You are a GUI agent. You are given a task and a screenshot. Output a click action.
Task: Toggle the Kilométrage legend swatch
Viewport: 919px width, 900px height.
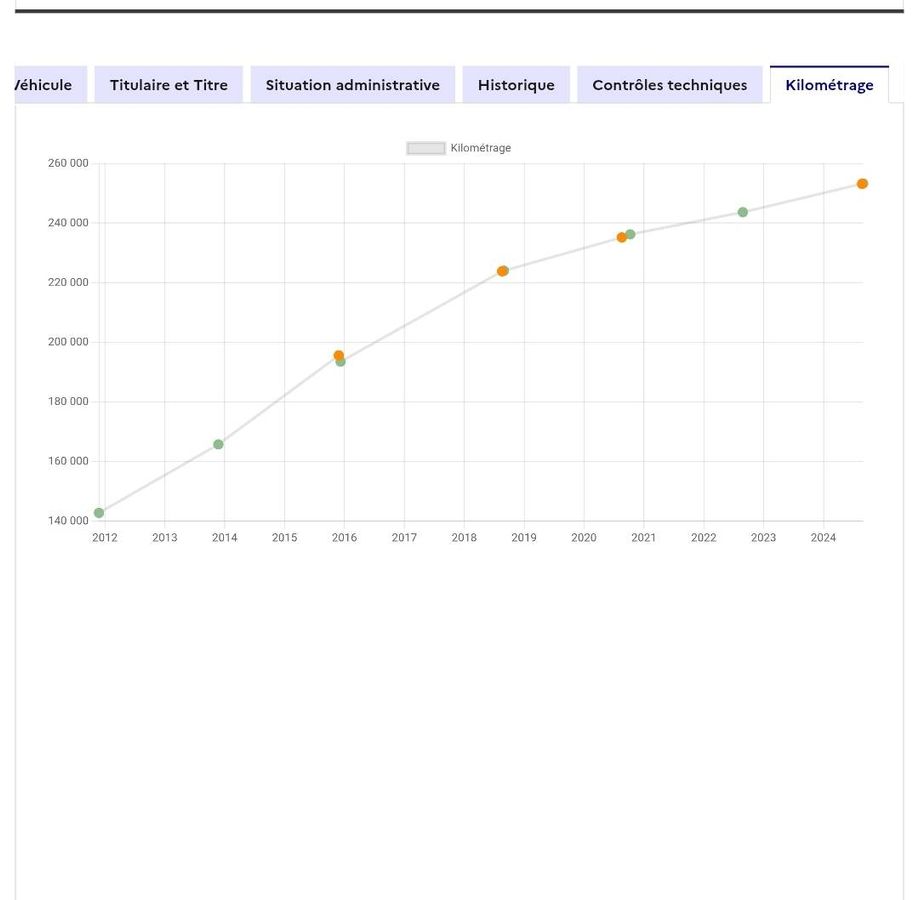click(426, 148)
